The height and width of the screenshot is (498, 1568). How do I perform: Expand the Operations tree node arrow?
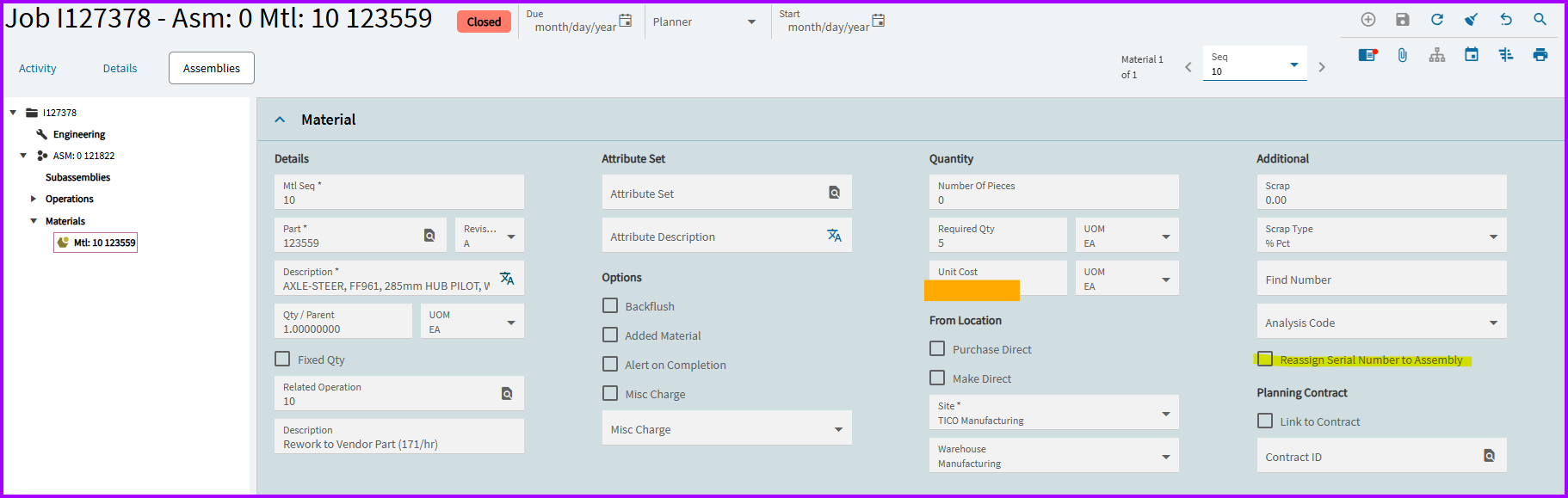click(x=34, y=199)
